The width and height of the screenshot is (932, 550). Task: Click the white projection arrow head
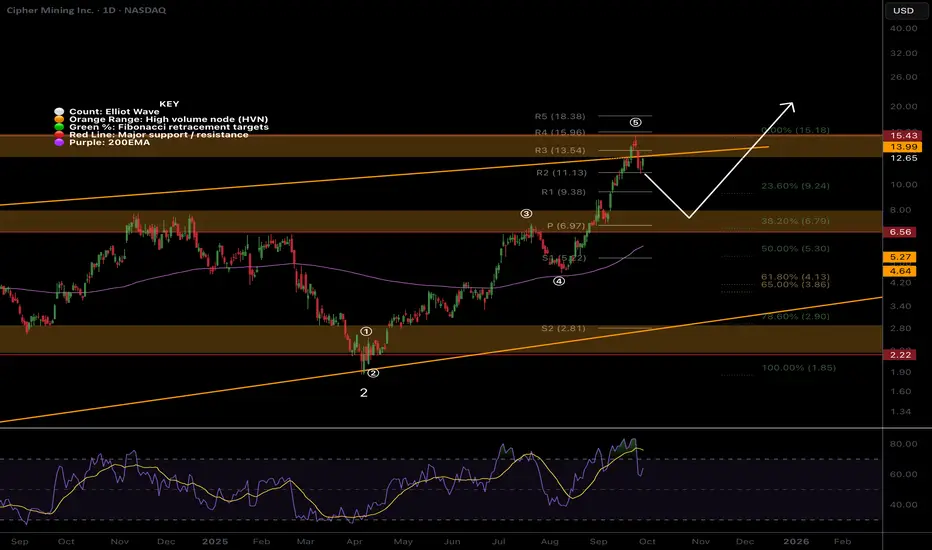tap(788, 108)
